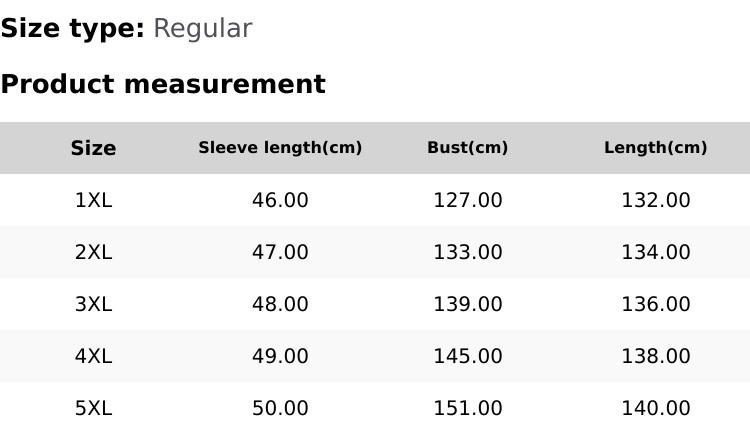Click the 3XL size row label
This screenshot has width=750, height=434.
93,304
